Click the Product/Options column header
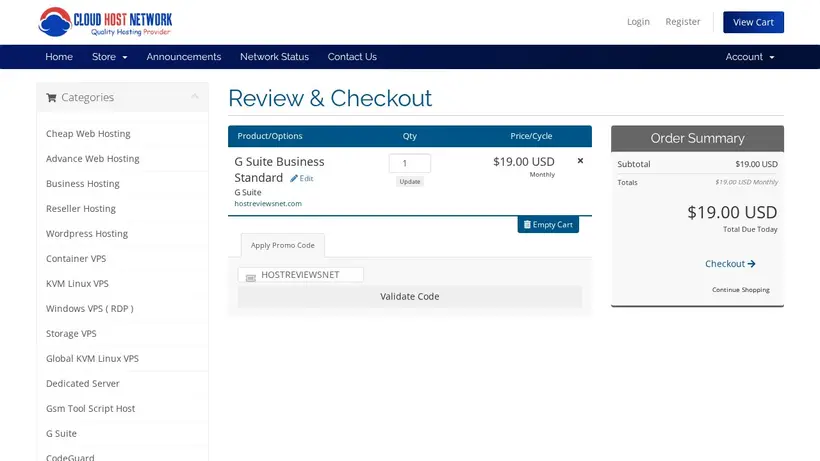This screenshot has width=820, height=461. coord(270,136)
